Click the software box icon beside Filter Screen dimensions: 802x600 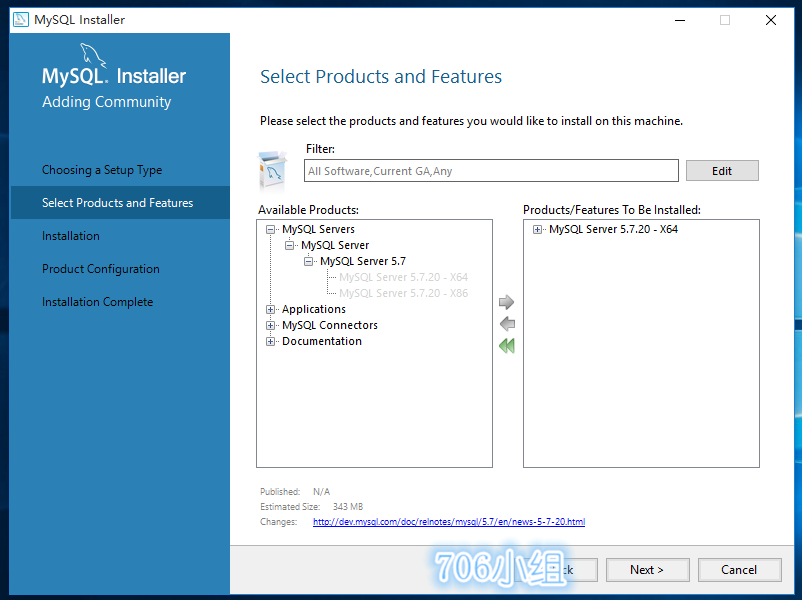tap(273, 170)
